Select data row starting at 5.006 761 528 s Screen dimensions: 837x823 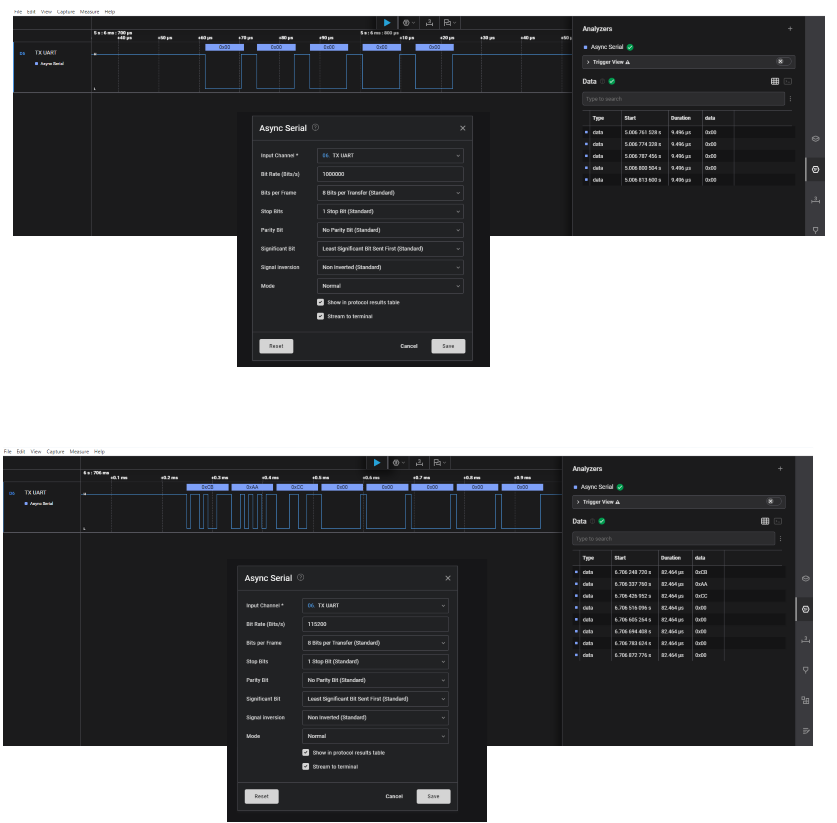(x=689, y=132)
